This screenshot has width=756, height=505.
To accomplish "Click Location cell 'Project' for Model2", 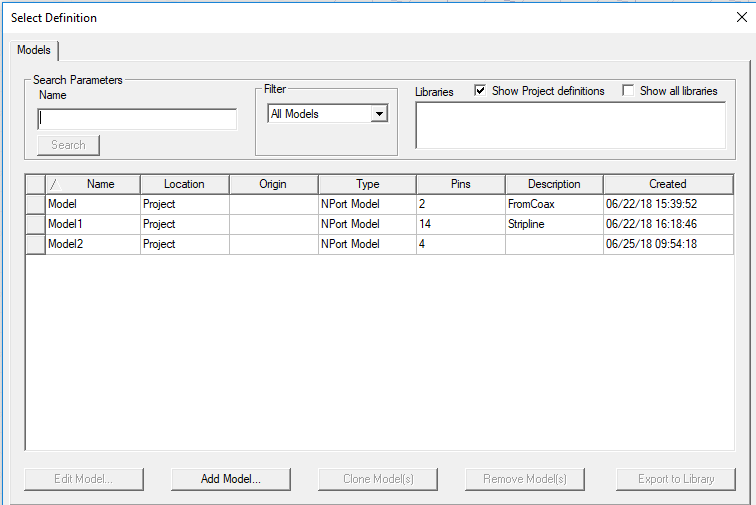I will 185,244.
